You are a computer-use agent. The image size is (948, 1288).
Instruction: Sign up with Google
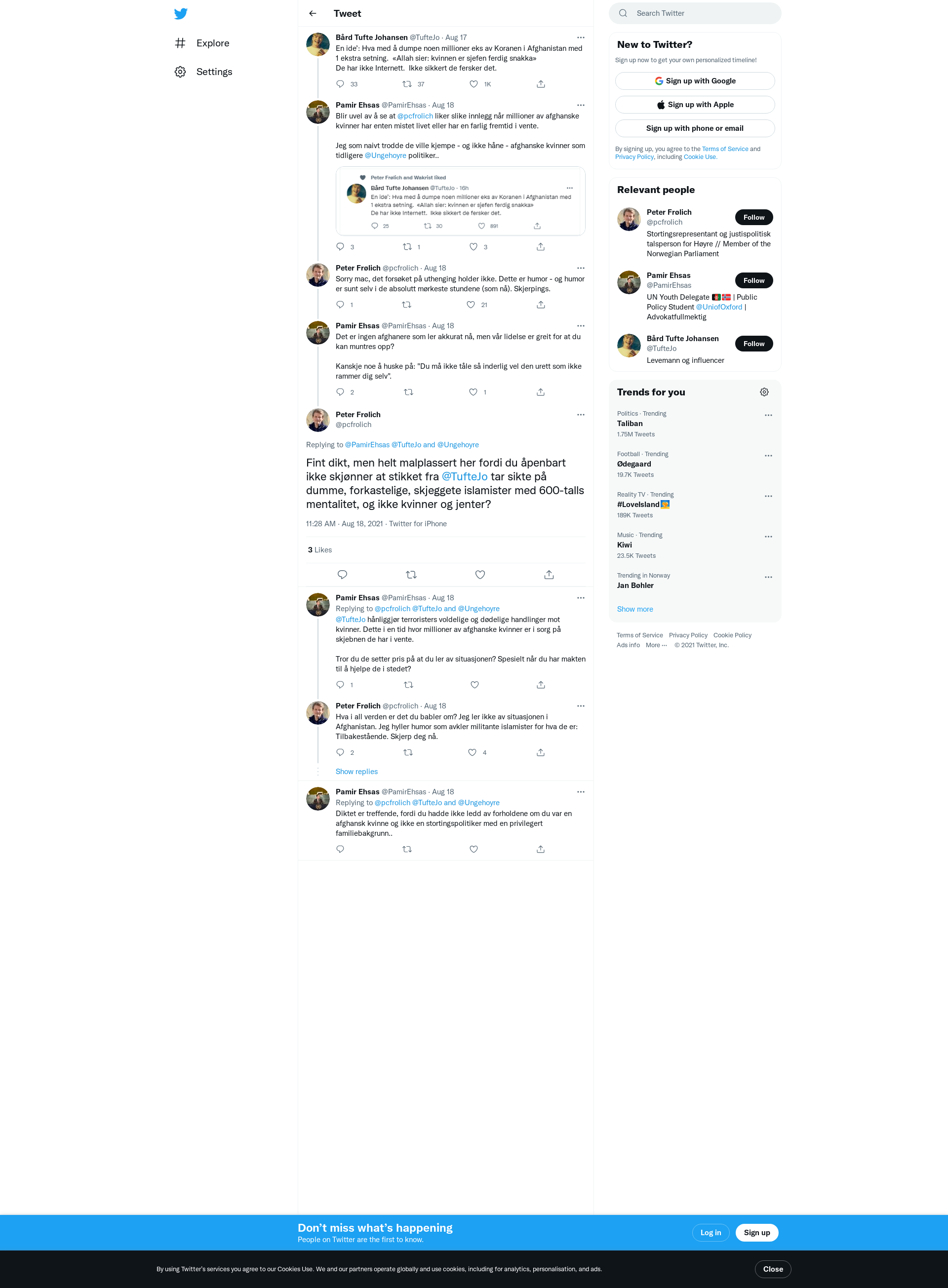[695, 81]
